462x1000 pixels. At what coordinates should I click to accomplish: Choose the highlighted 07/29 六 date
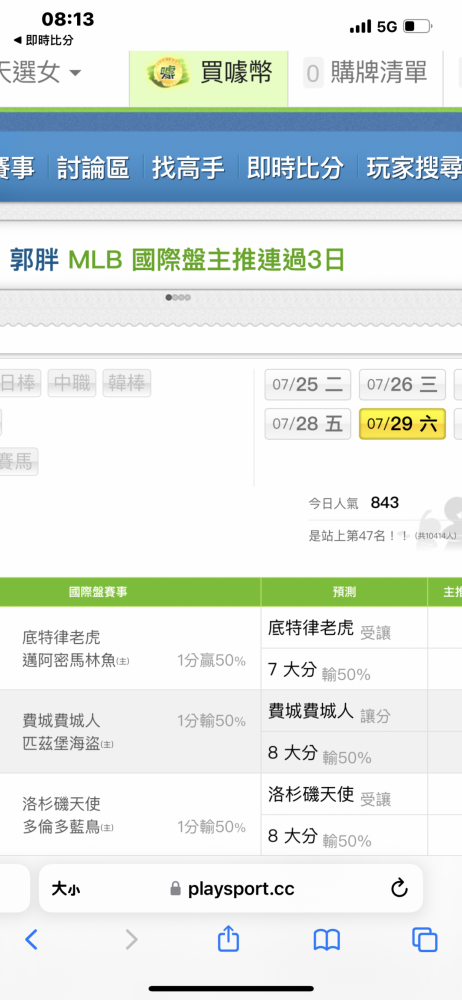click(402, 423)
